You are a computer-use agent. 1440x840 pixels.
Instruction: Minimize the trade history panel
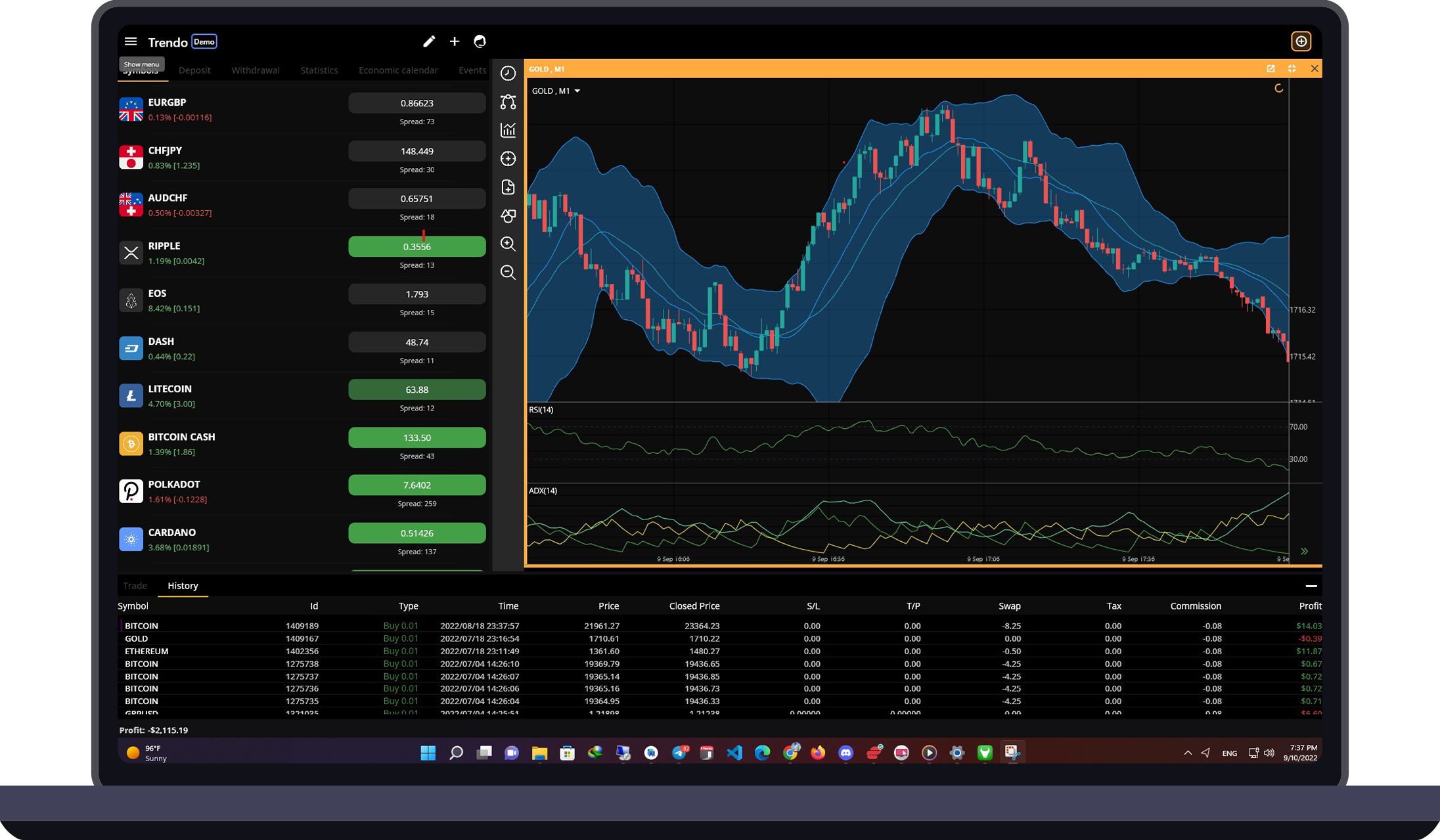(1311, 586)
